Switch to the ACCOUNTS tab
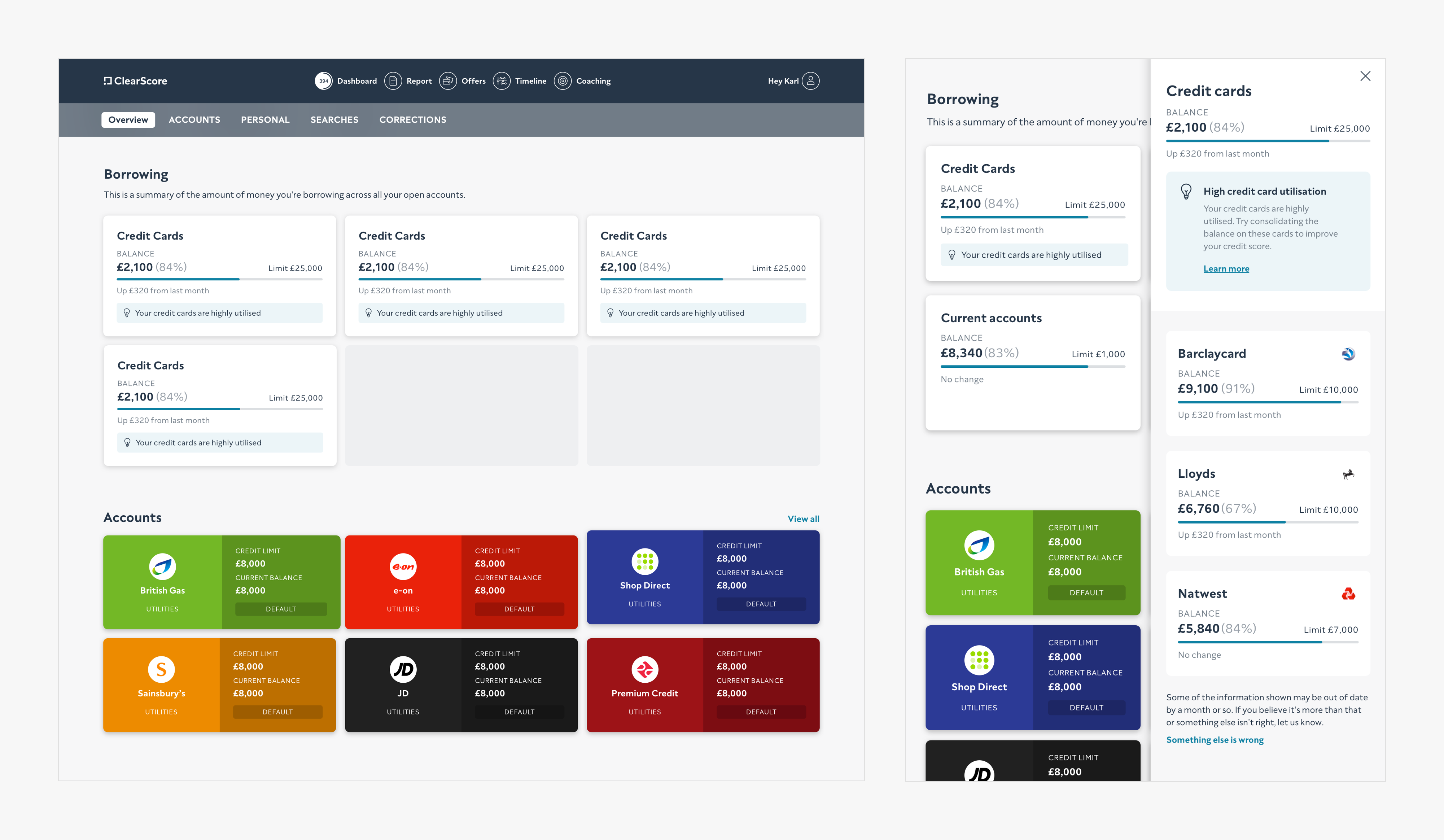This screenshot has height=840, width=1444. (194, 120)
